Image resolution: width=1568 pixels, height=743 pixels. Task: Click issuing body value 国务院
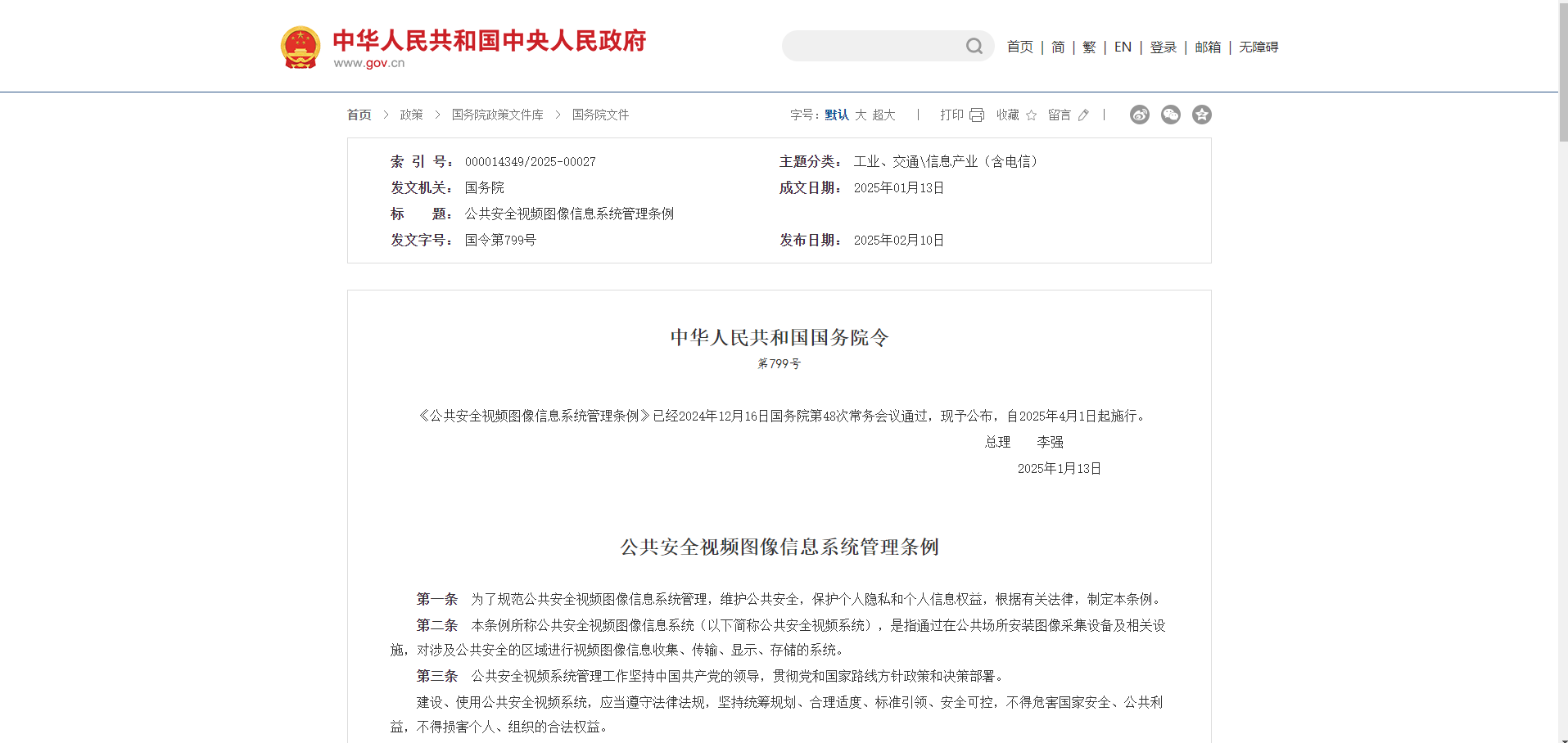[485, 188]
